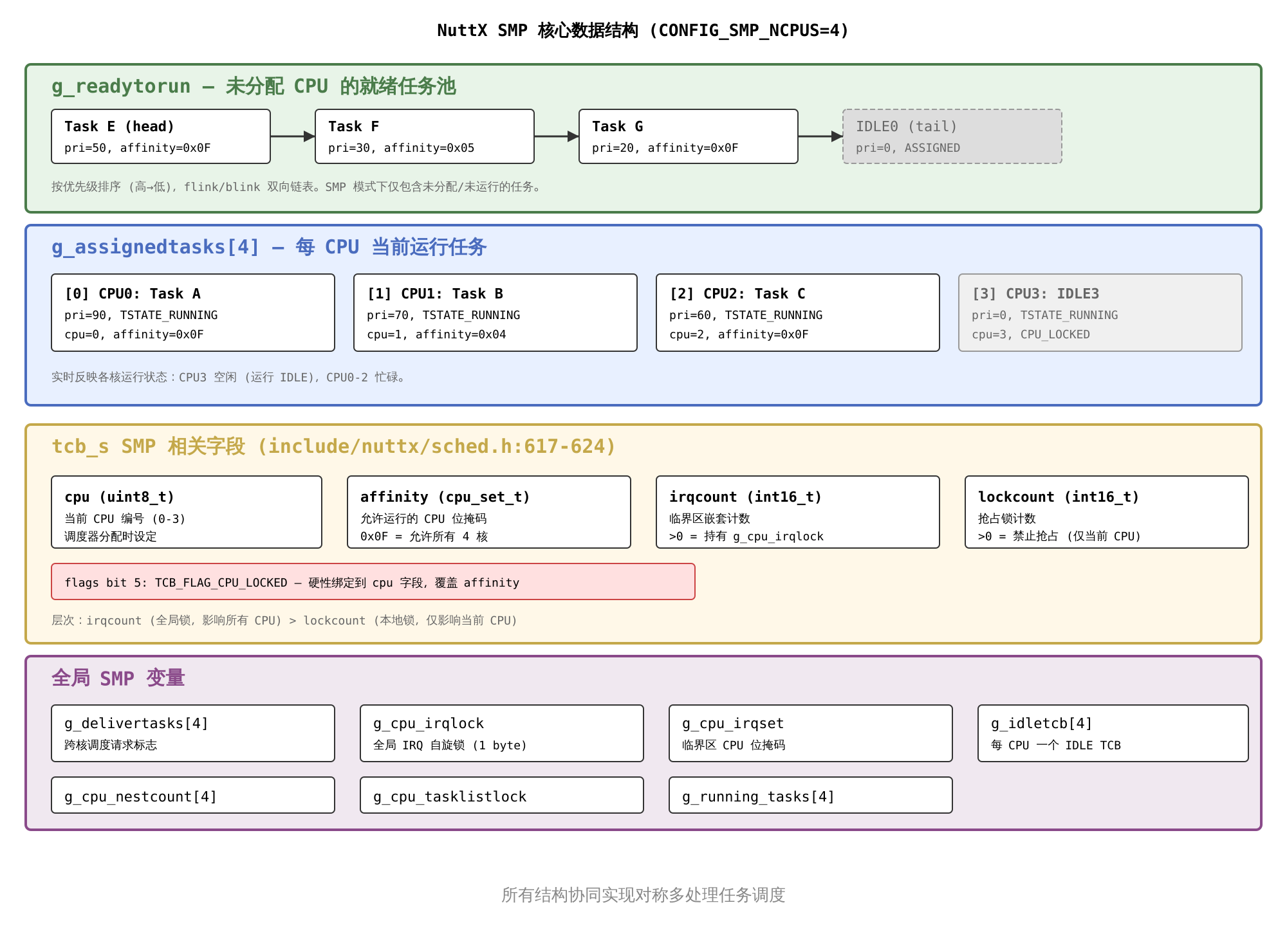
Task: Click the g_cpu_irqlock variable box
Action: pyautogui.click(x=502, y=733)
